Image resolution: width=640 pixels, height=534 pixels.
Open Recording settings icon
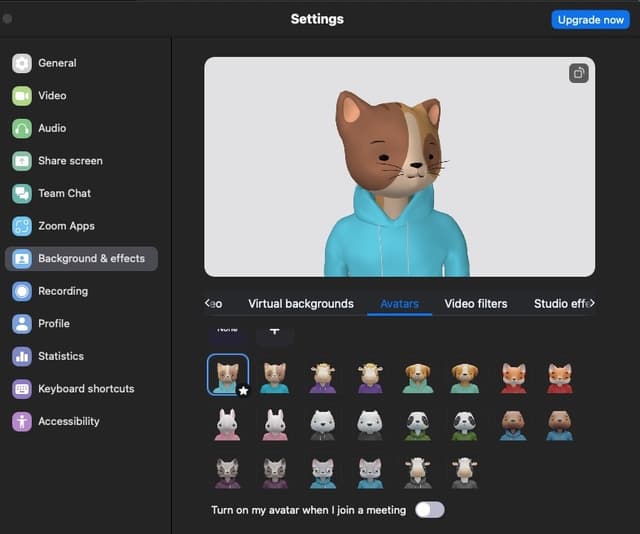coord(22,291)
